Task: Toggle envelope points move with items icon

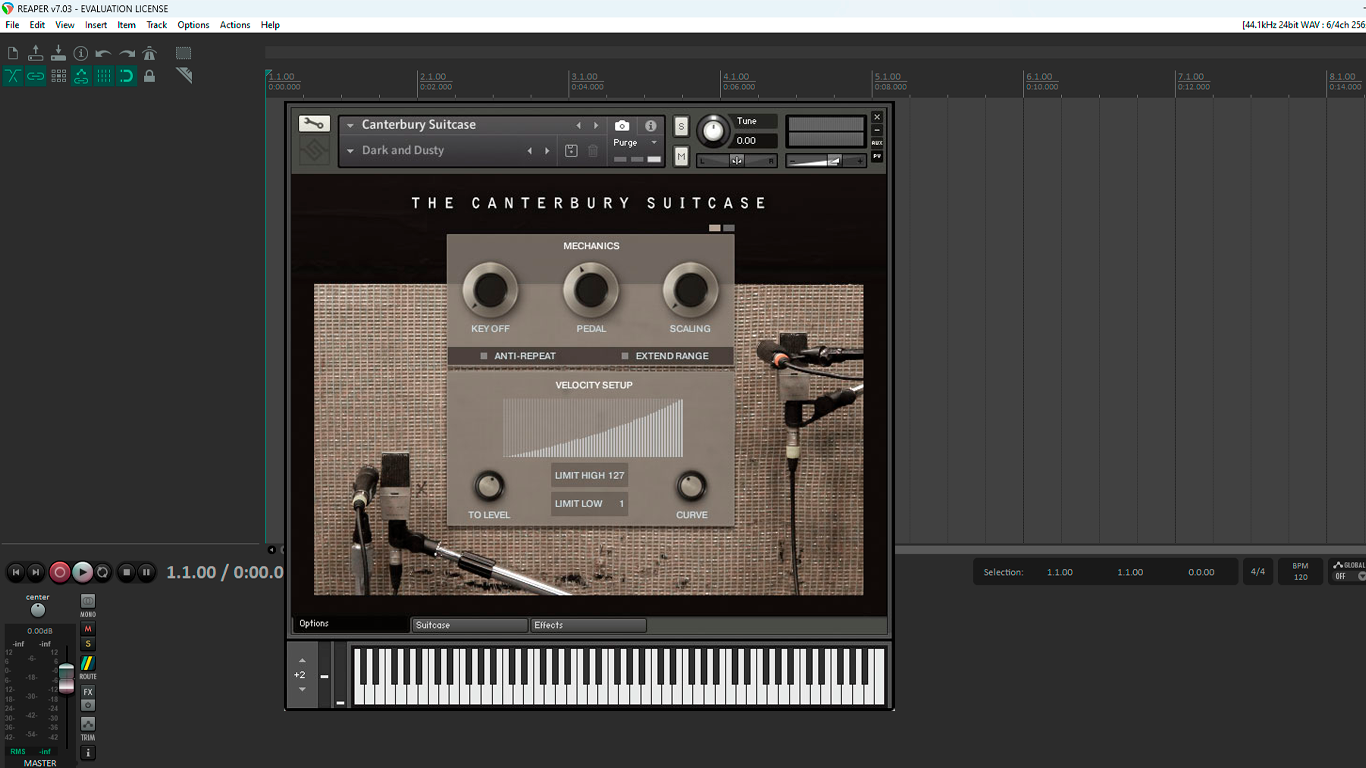Action: 81,76
